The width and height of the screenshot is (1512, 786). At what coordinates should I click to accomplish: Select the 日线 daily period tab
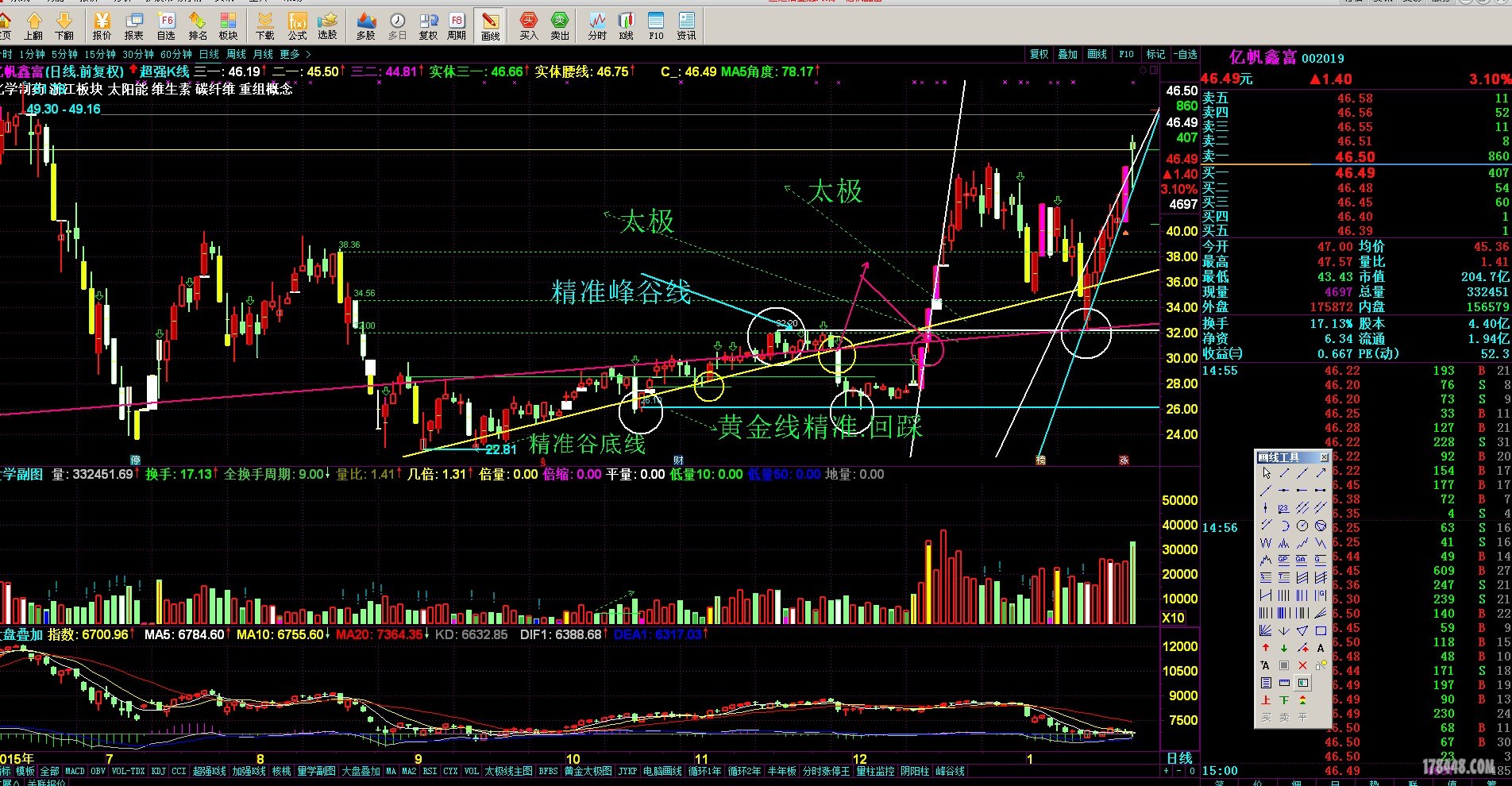pyautogui.click(x=209, y=55)
